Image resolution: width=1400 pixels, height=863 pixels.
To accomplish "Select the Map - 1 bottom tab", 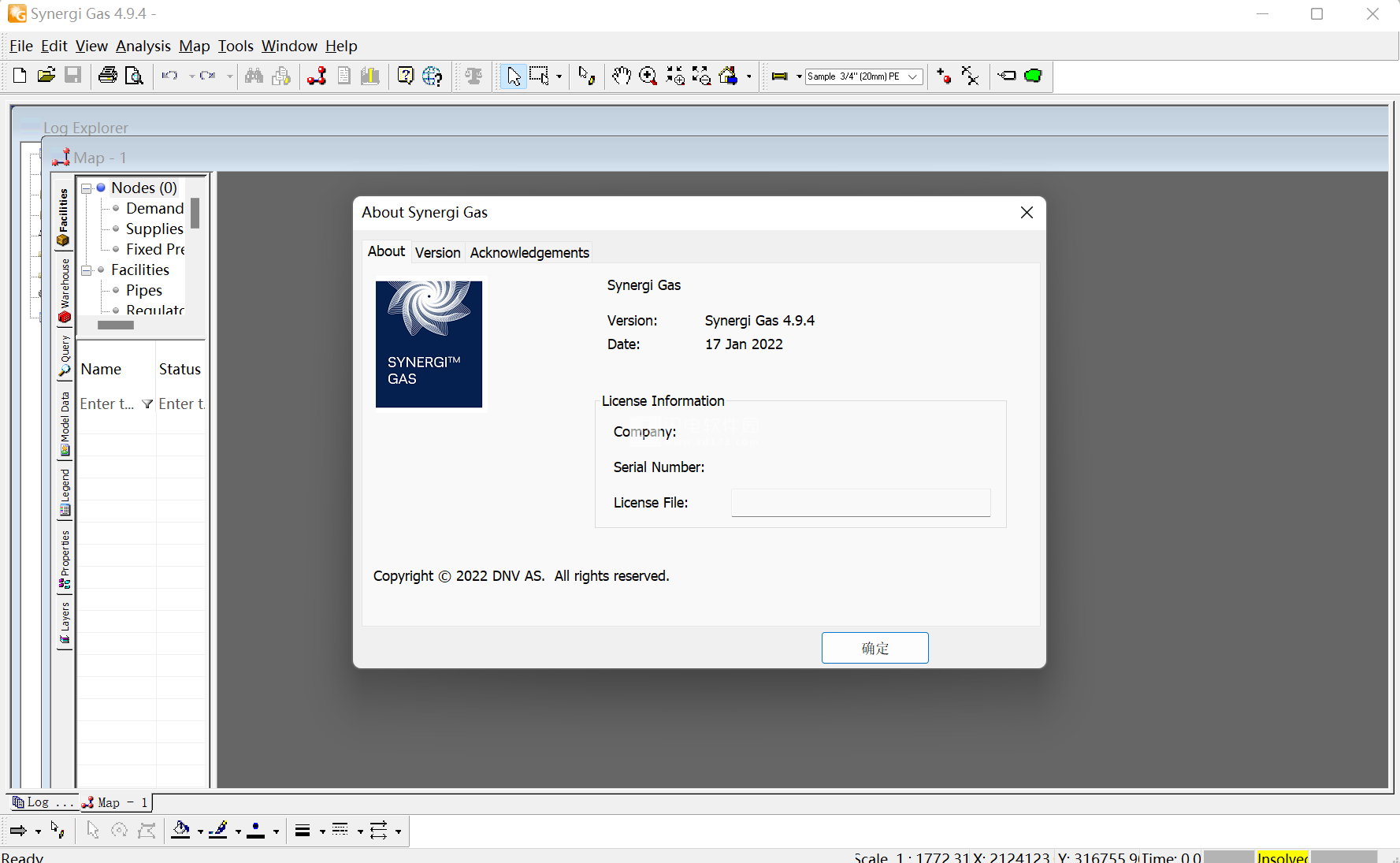I will pyautogui.click(x=117, y=802).
